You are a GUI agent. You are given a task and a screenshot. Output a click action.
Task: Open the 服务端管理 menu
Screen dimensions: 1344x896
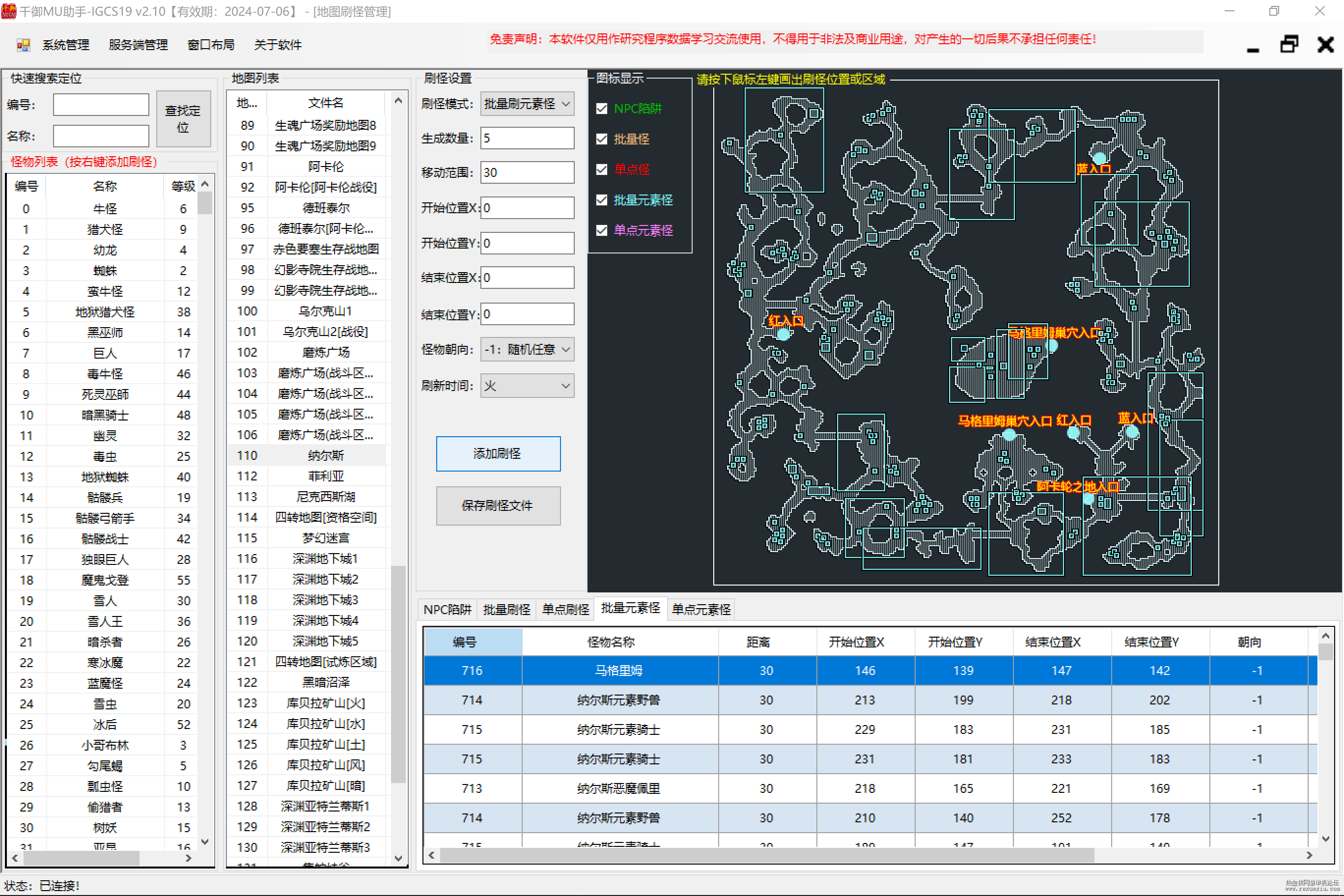pos(139,45)
